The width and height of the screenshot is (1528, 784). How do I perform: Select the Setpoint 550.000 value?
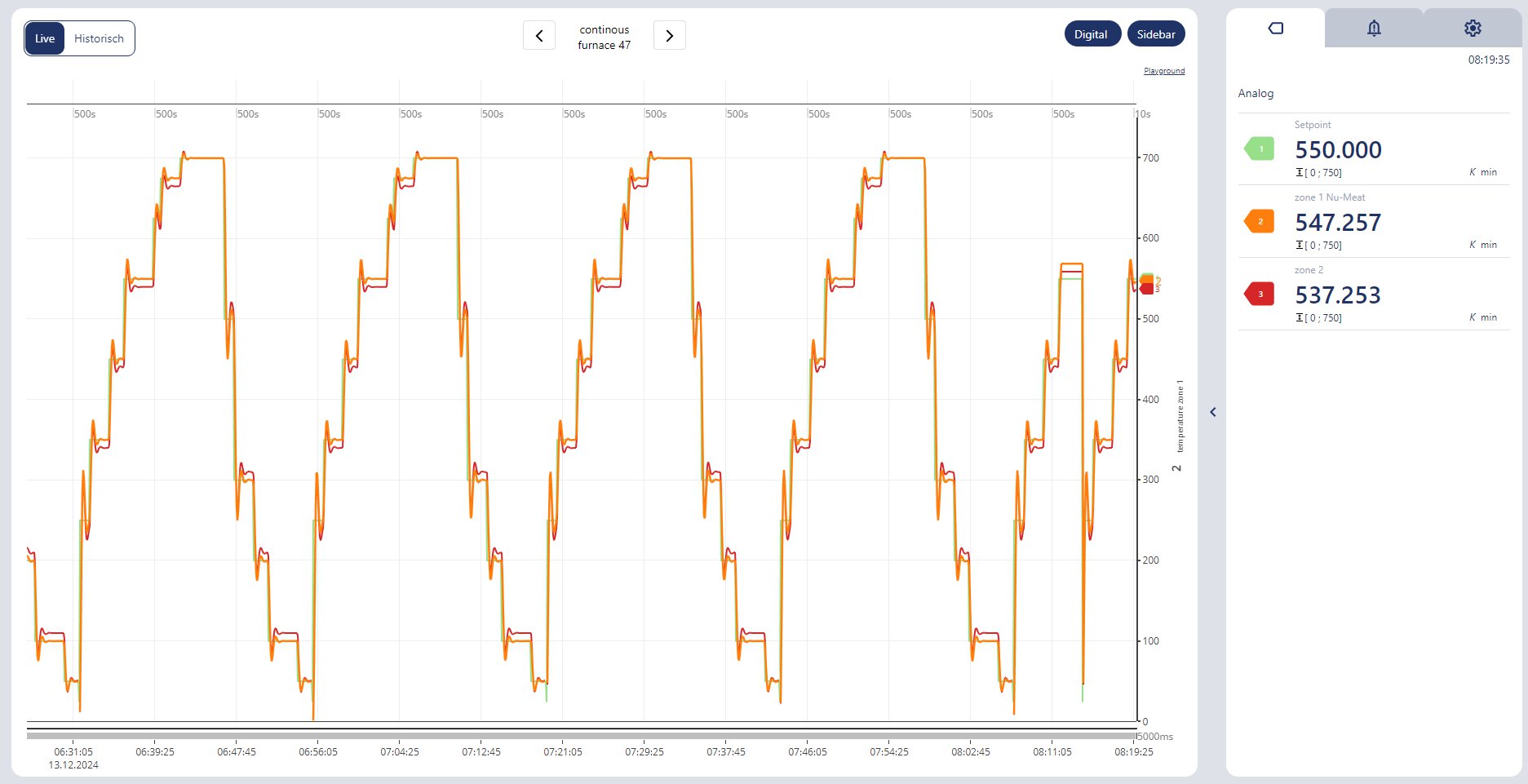pos(1338,150)
